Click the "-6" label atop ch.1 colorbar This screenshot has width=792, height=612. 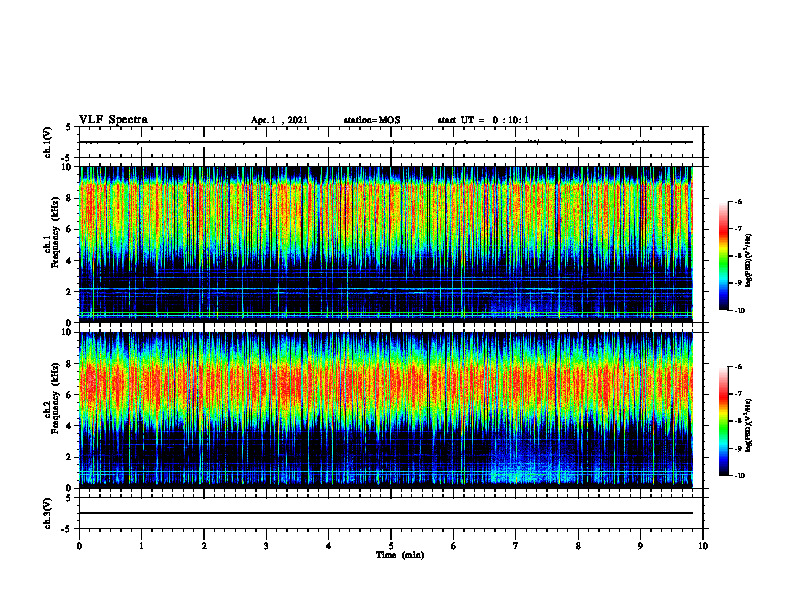(738, 202)
